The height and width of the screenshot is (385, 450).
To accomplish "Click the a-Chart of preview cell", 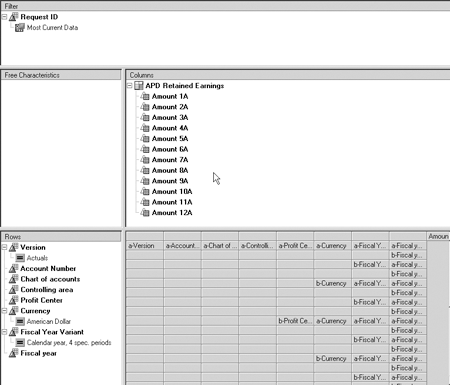I will click(220, 246).
